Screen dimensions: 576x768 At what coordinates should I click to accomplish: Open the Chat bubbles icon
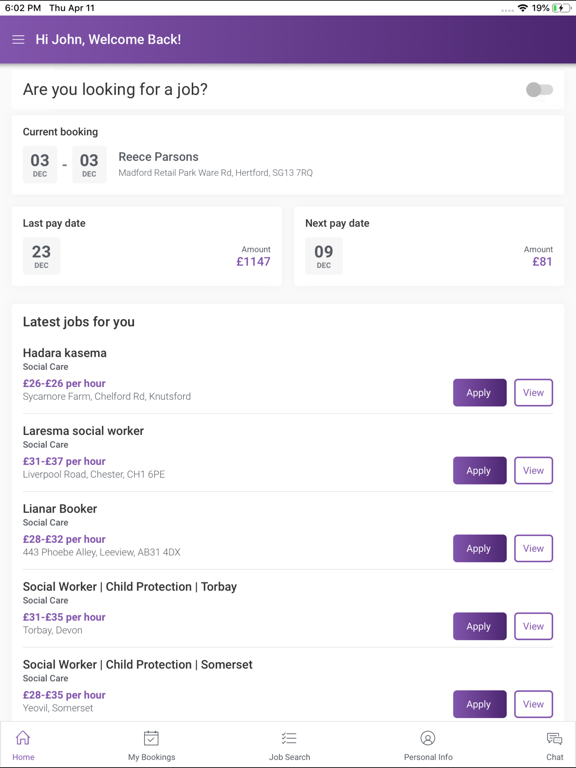pos(554,738)
